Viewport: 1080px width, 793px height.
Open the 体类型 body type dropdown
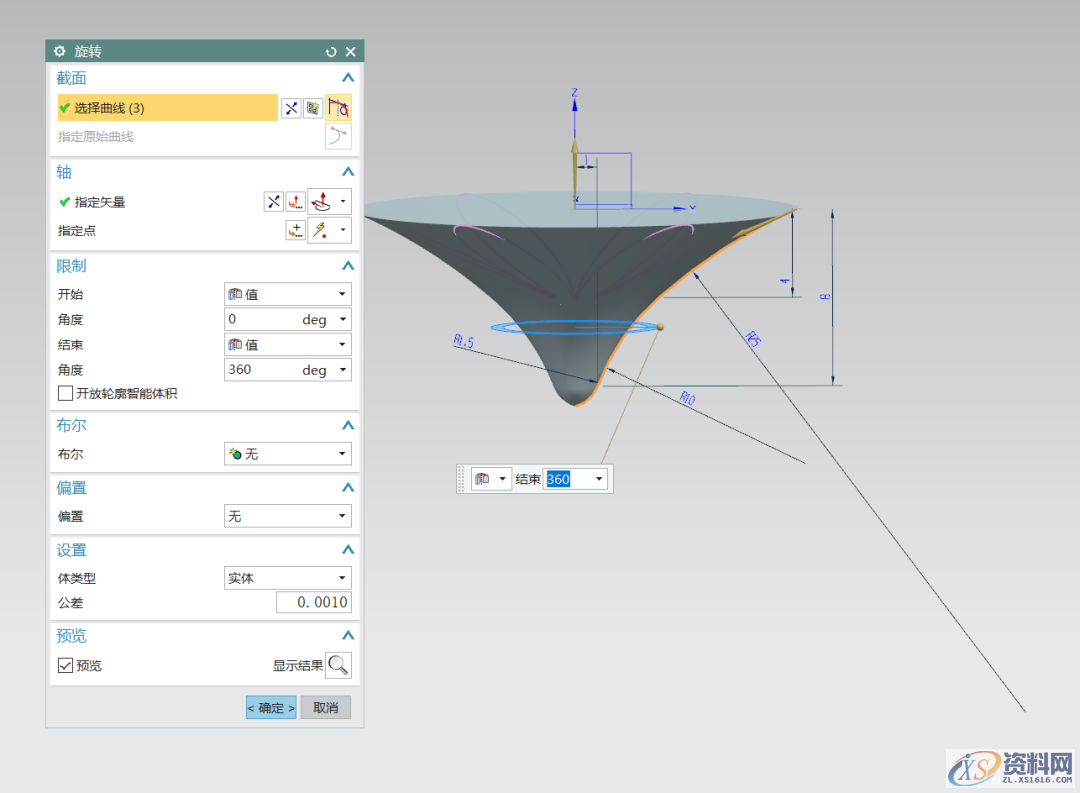coord(287,578)
